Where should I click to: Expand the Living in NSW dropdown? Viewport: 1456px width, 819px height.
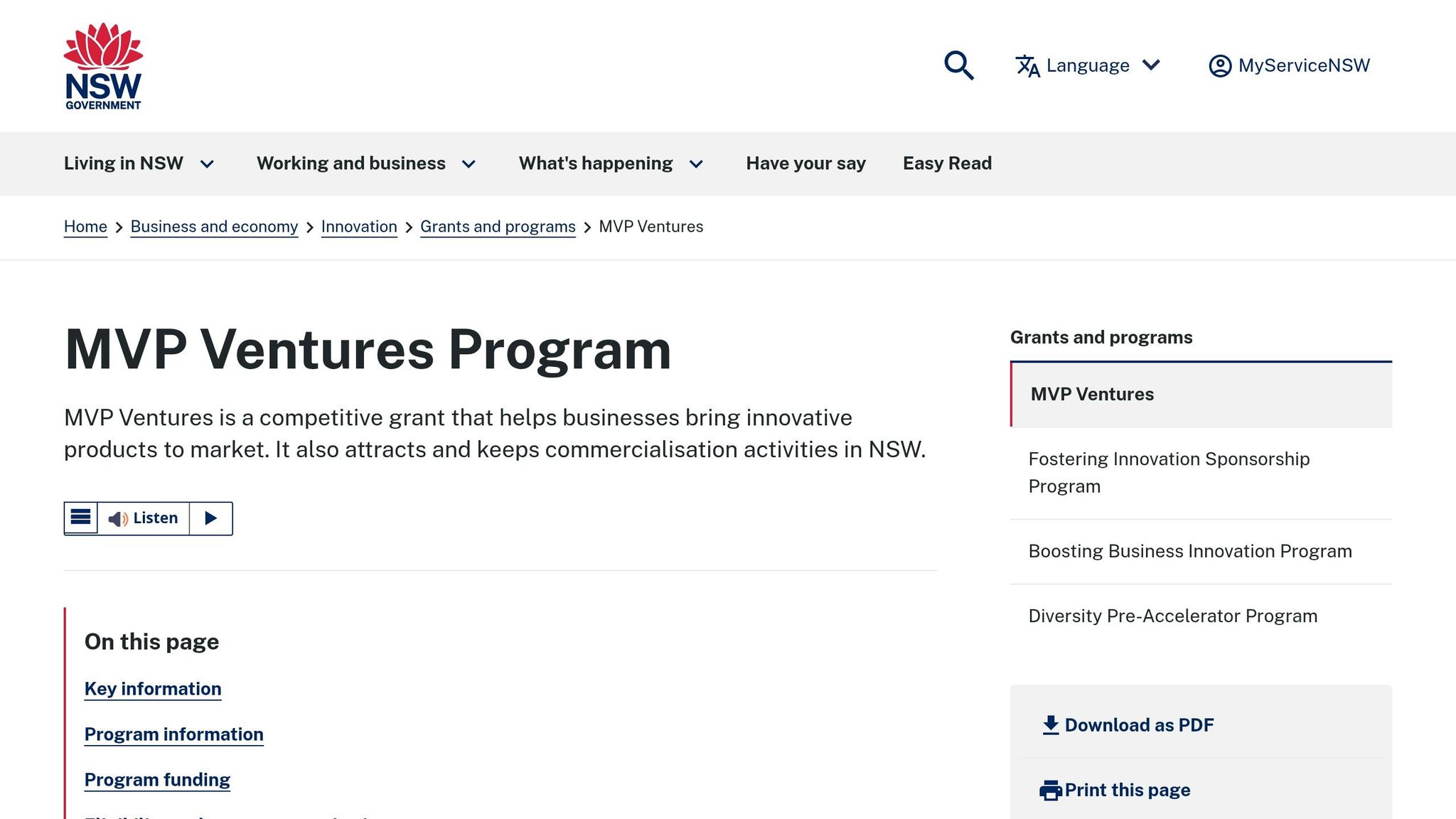click(123, 163)
